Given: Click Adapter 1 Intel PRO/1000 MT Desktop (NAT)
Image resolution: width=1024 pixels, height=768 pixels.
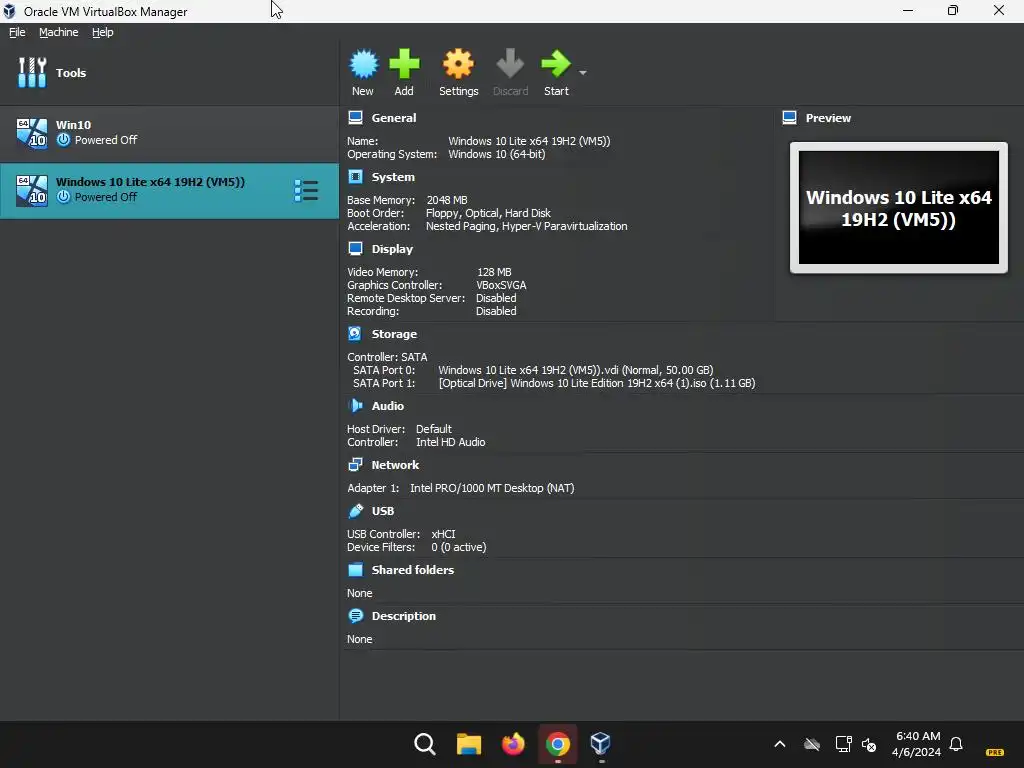Looking at the screenshot, I should coord(492,488).
